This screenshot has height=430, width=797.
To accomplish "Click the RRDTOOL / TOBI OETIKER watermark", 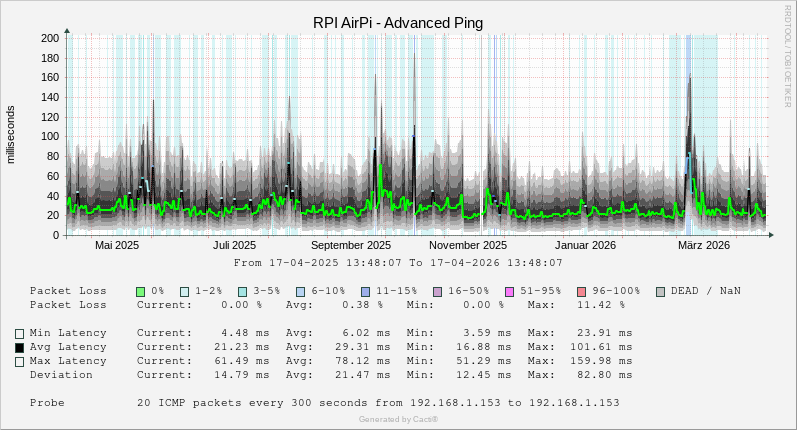I will tap(788, 43).
